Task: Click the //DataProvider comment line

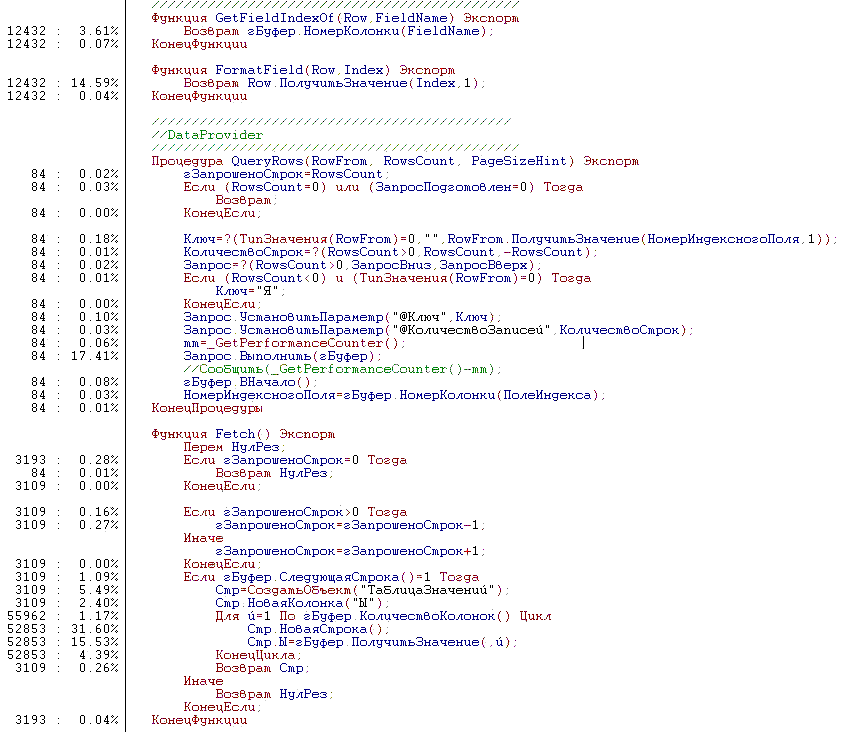Action: [x=207, y=135]
